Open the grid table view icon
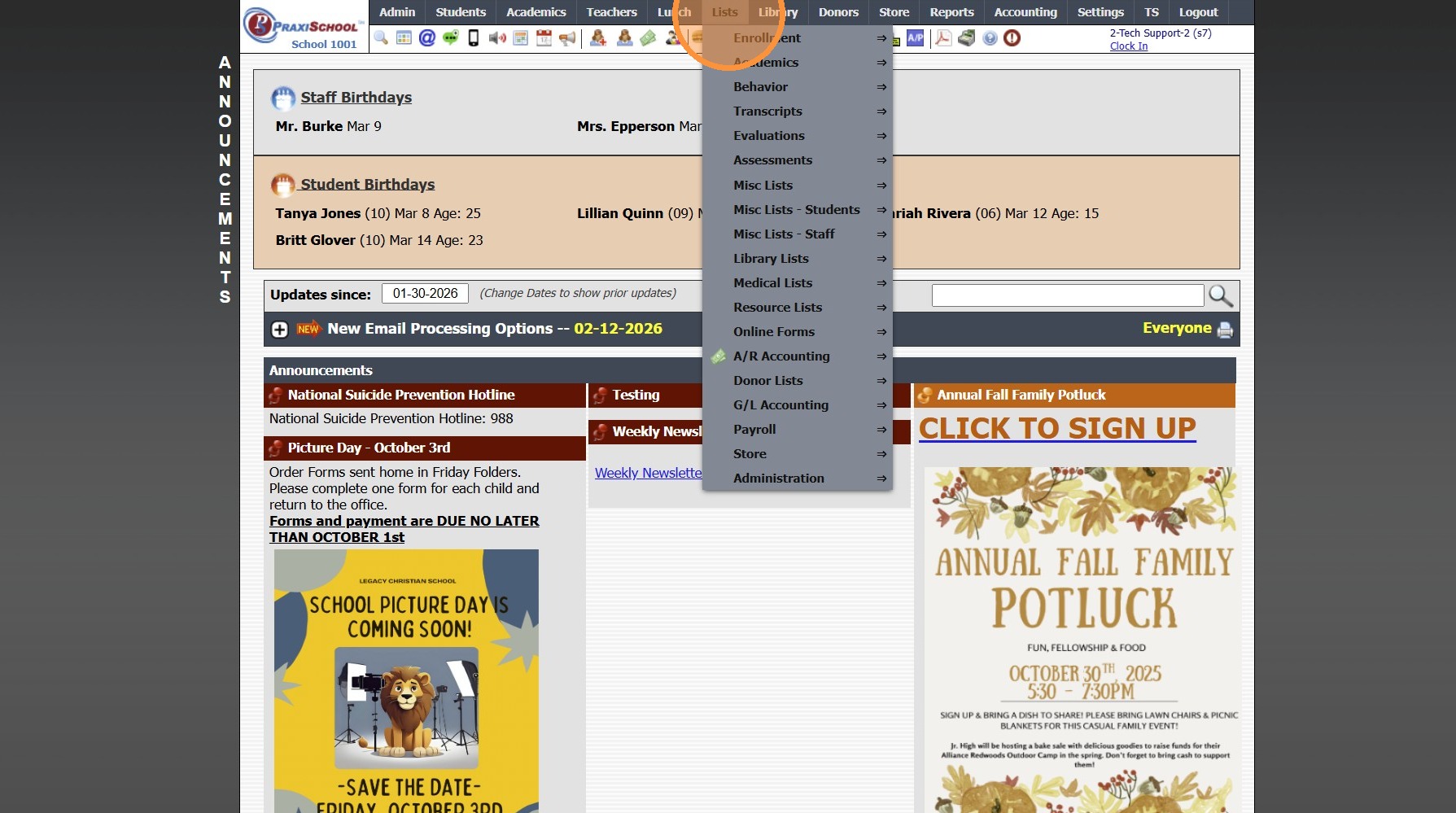The height and width of the screenshot is (813, 1456). pyautogui.click(x=404, y=38)
